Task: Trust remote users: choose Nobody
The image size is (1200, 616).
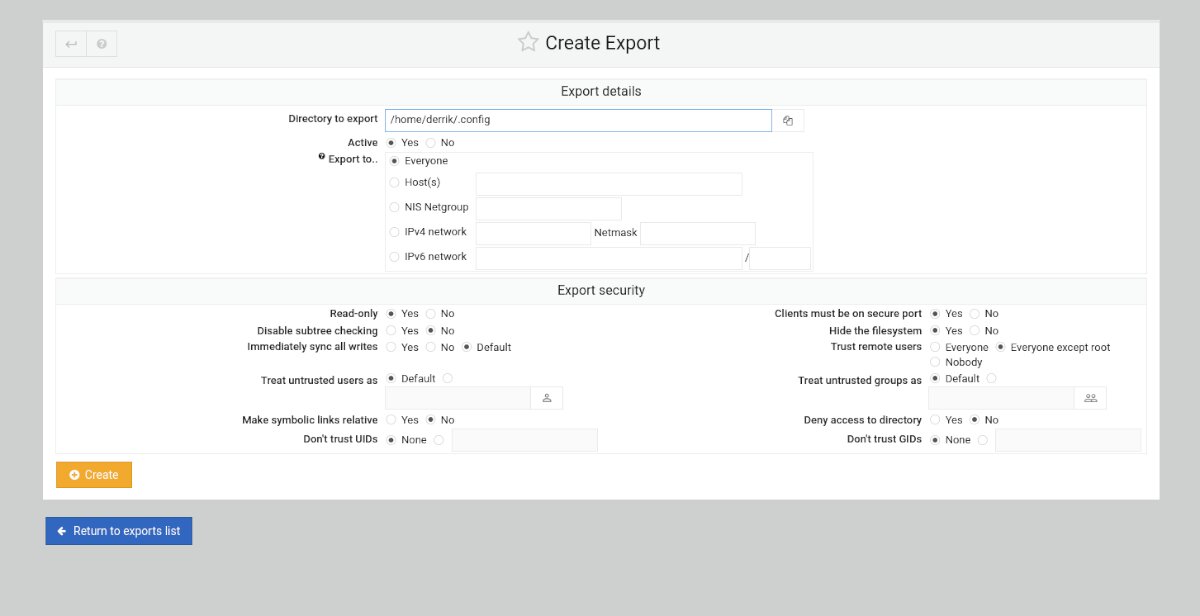Action: tap(935, 362)
